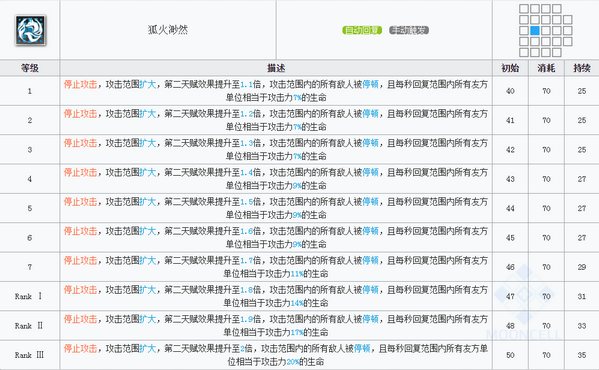Image resolution: width=599 pixels, height=370 pixels.
Task: Click level cell 4
Action: coord(30,179)
